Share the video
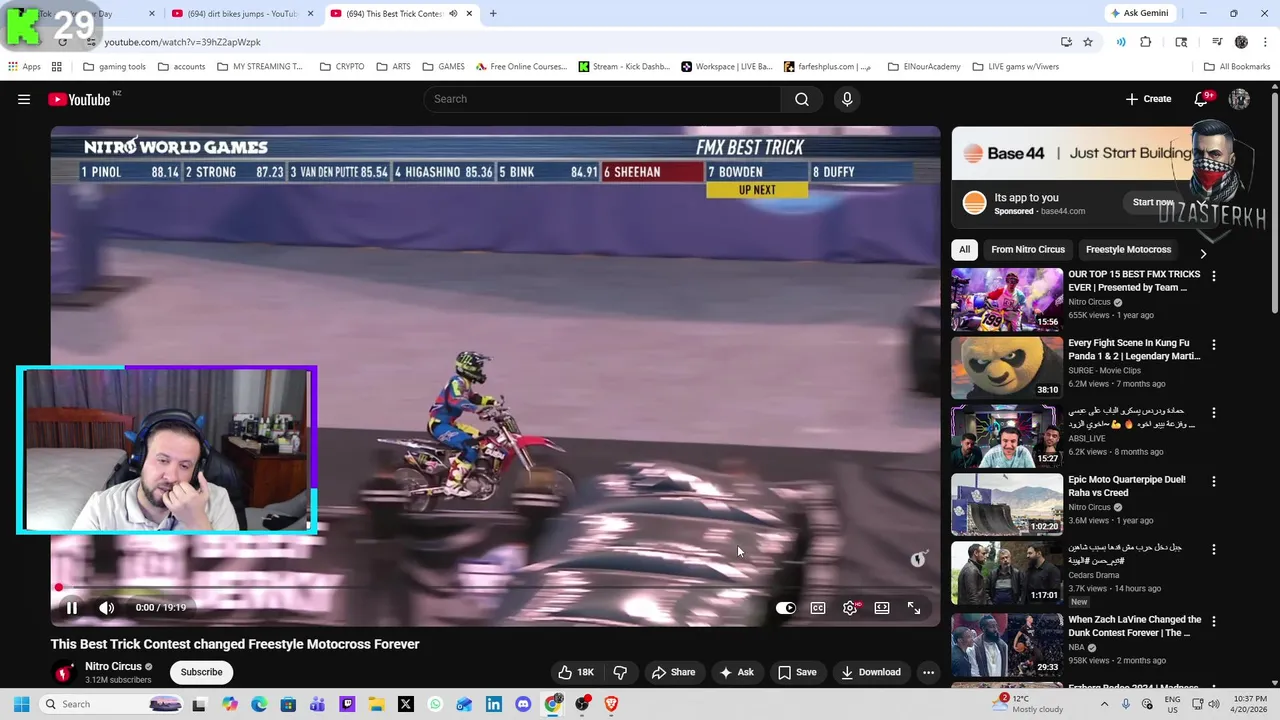Image resolution: width=1280 pixels, height=720 pixels. pos(673,672)
